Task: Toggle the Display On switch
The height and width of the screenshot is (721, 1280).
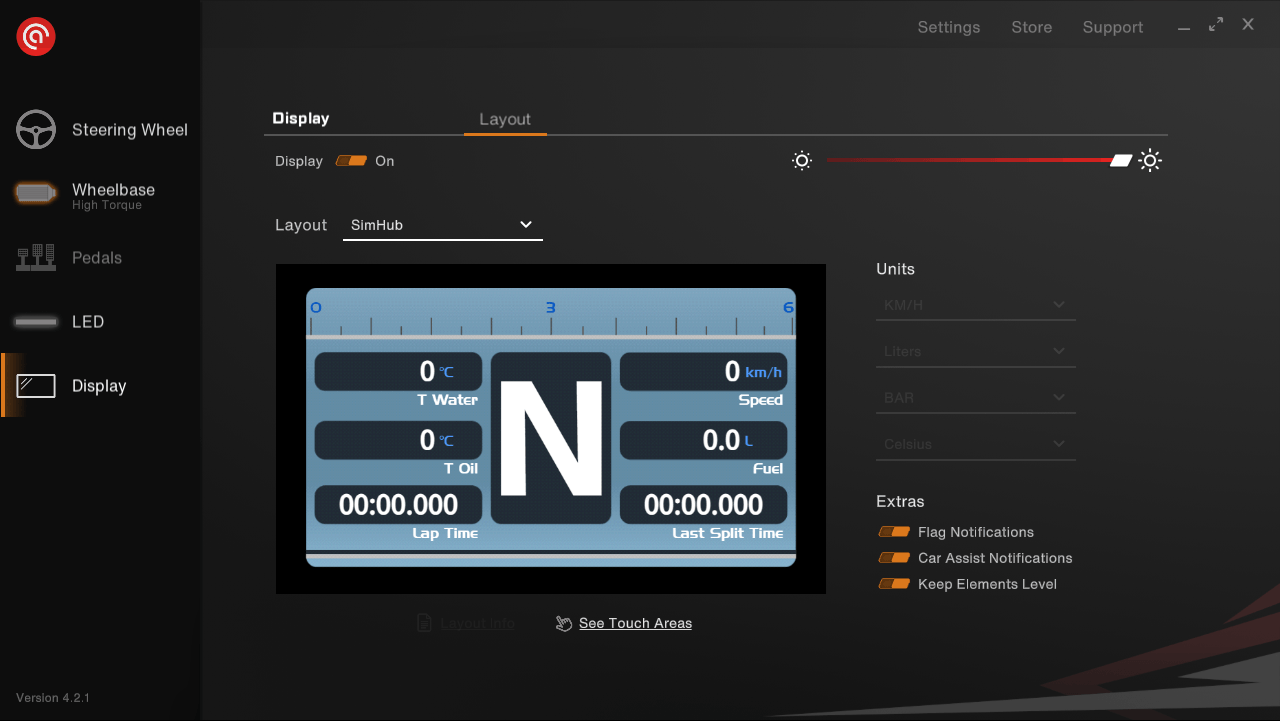Action: [351, 161]
